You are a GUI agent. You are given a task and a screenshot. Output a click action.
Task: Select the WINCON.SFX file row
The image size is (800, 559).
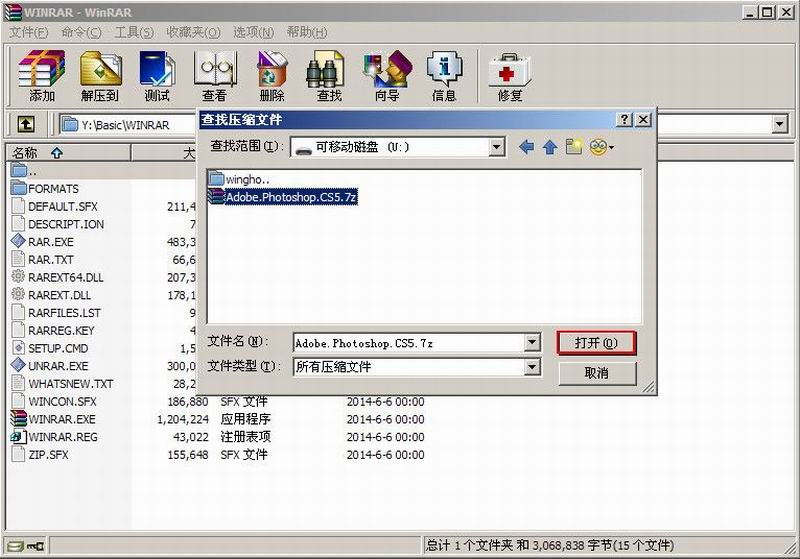coord(62,401)
